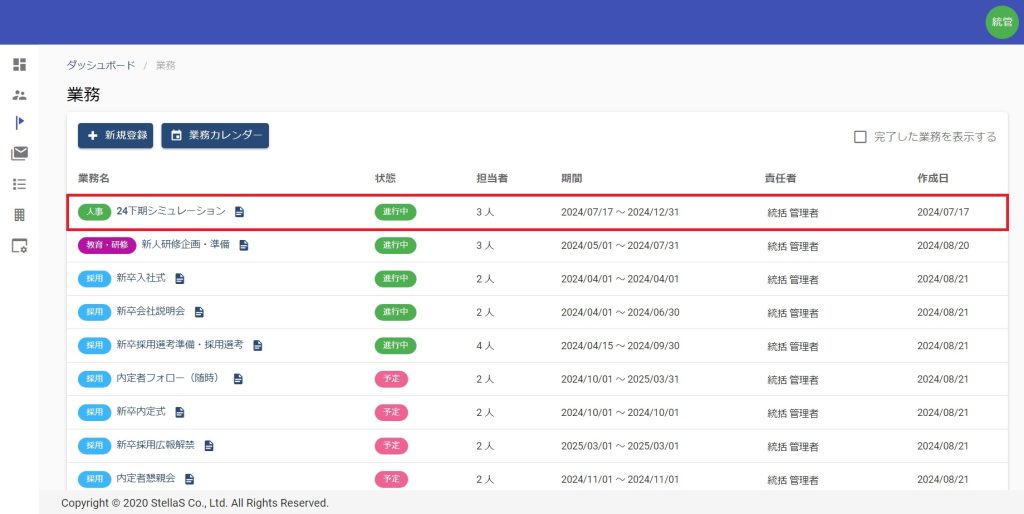Screen dimensions: 1024x514
Task: Open the window settings icon in sidebar
Action: click(x=19, y=246)
